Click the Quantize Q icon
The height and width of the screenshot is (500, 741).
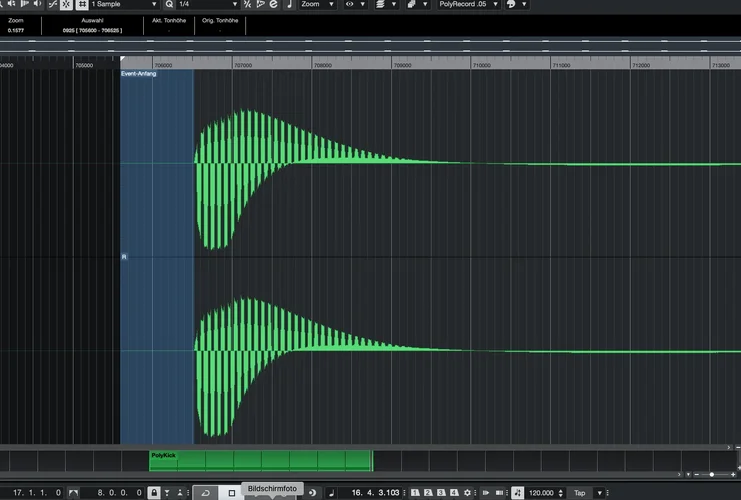[169, 4]
